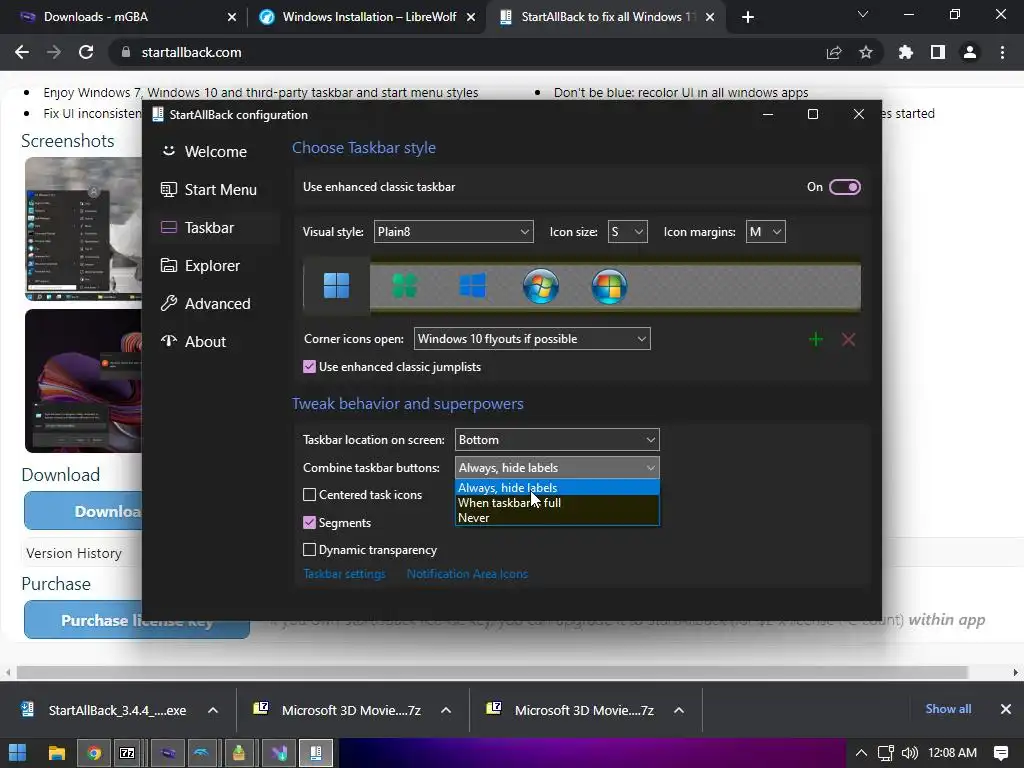
Task: Open 7-Zip from the taskbar
Action: 128,753
